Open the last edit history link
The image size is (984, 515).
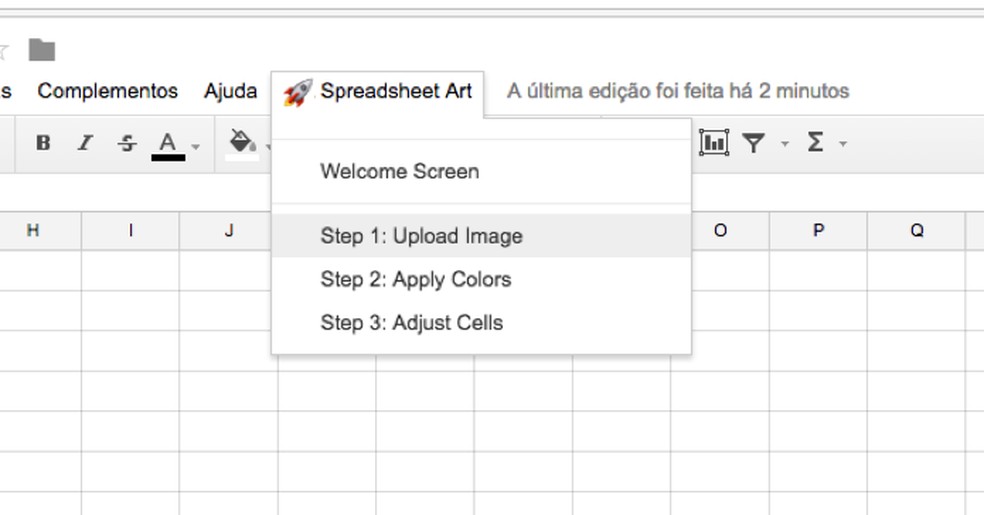pyautogui.click(x=677, y=92)
